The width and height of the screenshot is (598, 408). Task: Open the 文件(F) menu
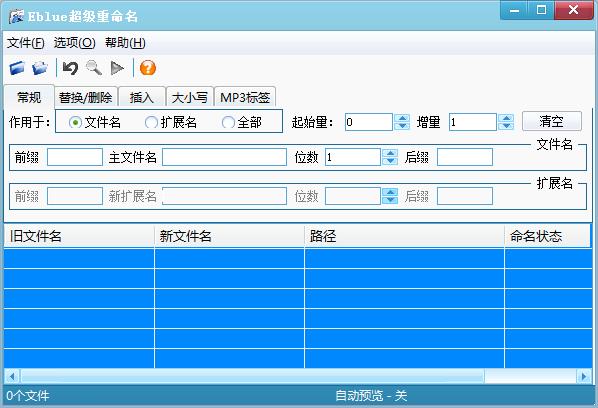click(x=26, y=43)
